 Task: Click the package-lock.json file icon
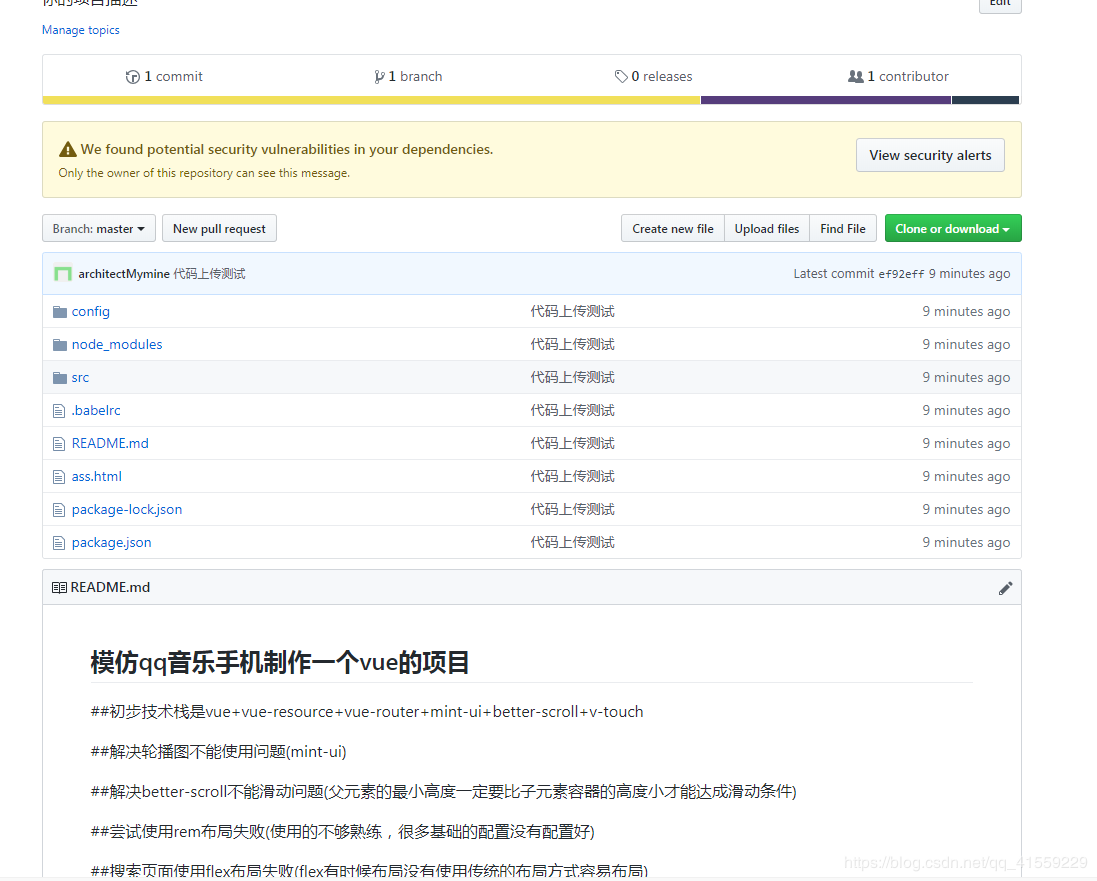click(x=59, y=510)
